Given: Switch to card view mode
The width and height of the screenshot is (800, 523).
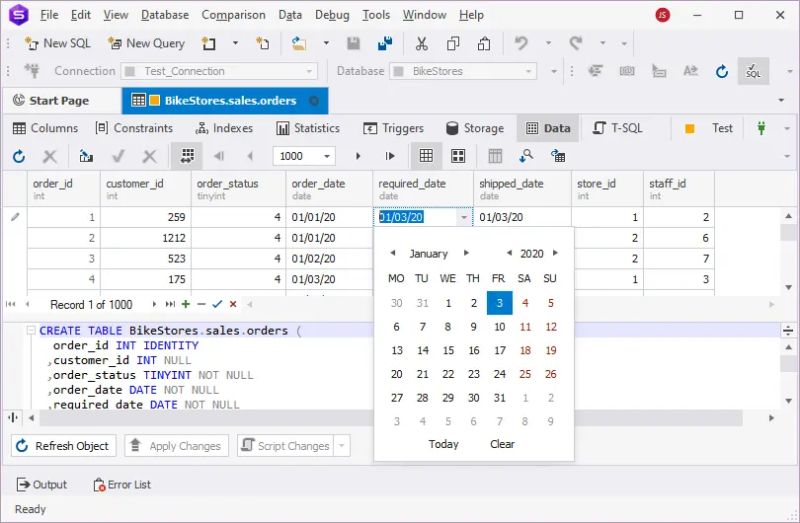Looking at the screenshot, I should [x=458, y=156].
